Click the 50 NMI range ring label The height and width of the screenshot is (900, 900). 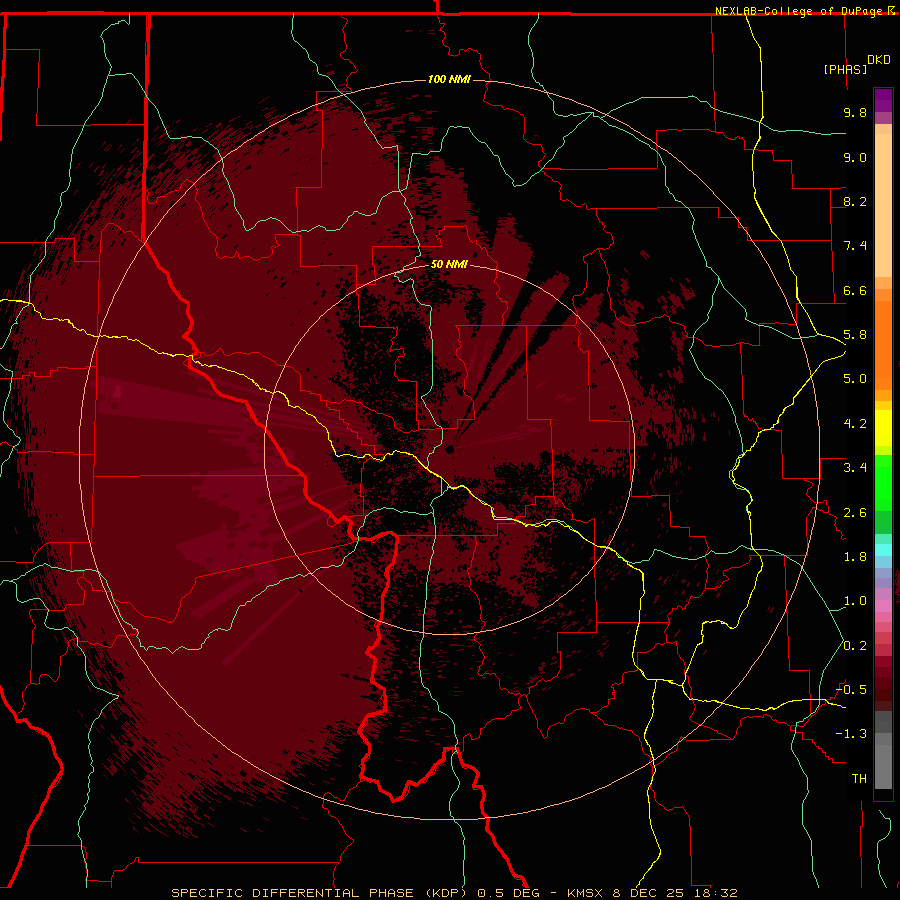449,264
